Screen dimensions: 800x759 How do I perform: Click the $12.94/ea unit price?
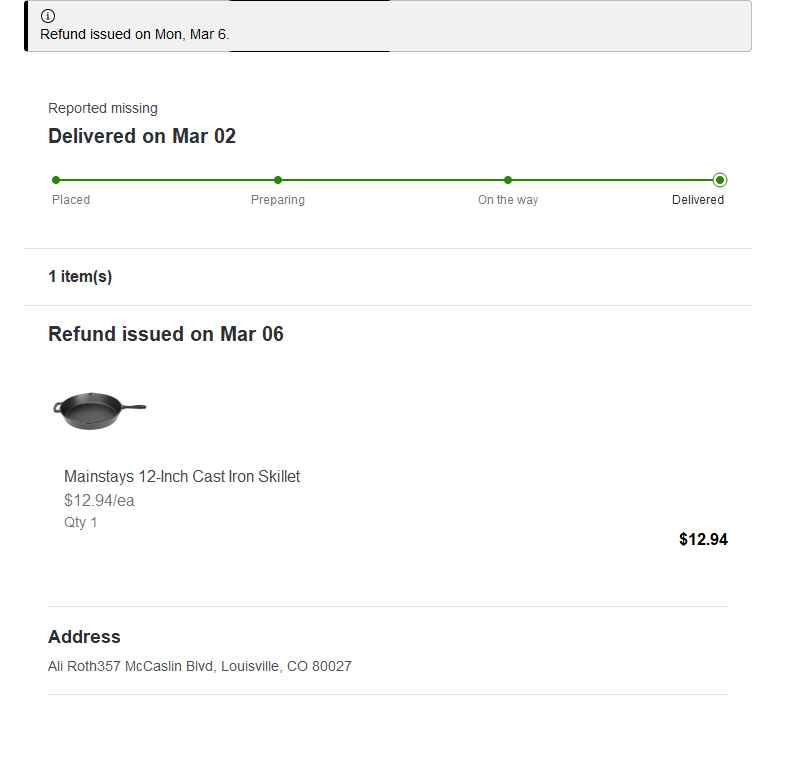click(99, 500)
